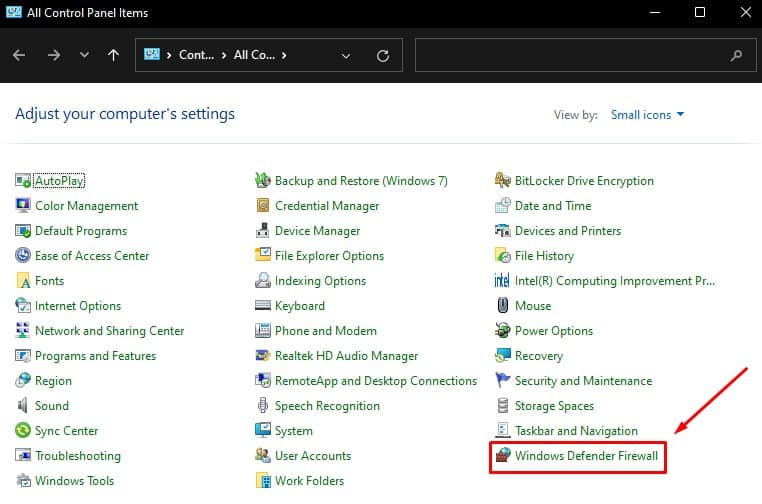Minimize the Control Panel window
The image size is (762, 504).
pos(655,12)
